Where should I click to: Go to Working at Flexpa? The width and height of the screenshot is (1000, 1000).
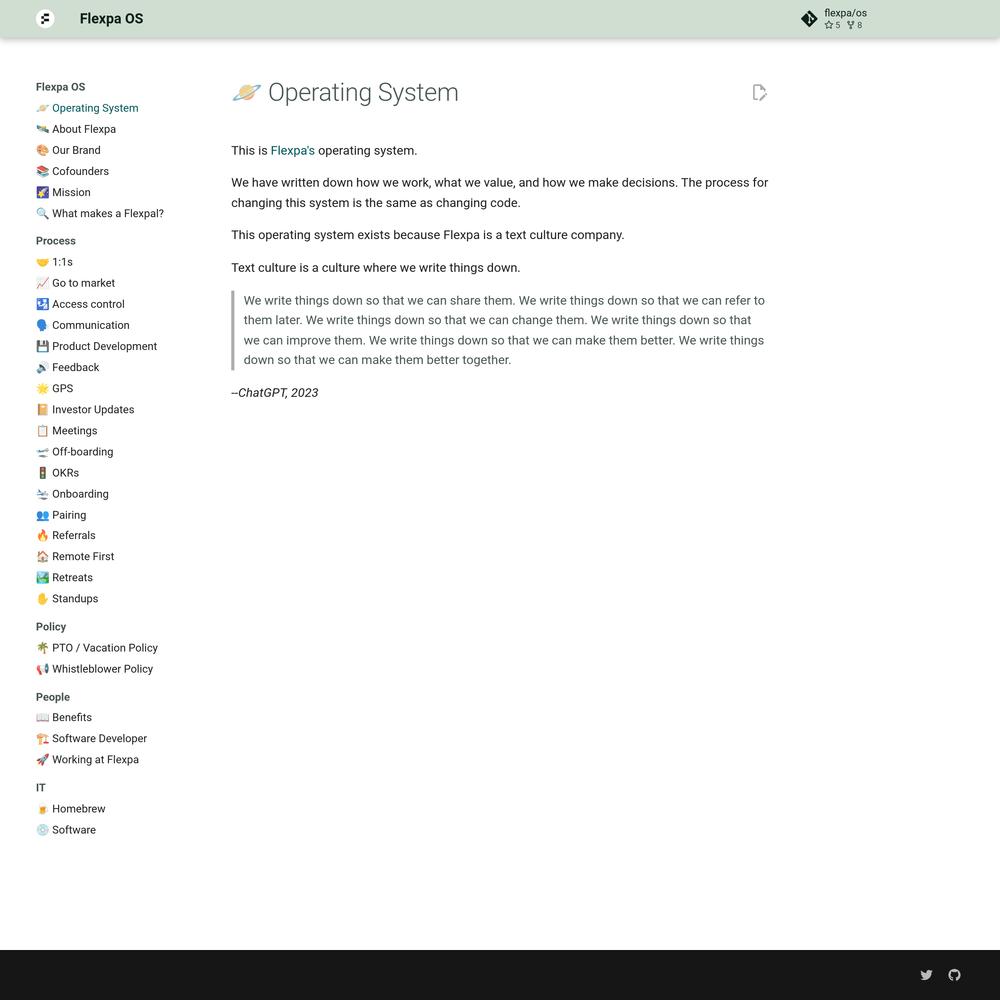pos(87,759)
